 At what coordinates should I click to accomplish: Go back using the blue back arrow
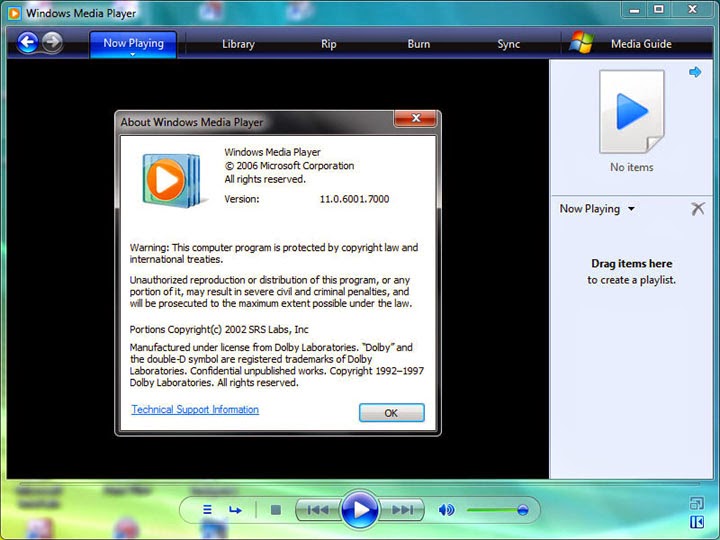click(28, 43)
